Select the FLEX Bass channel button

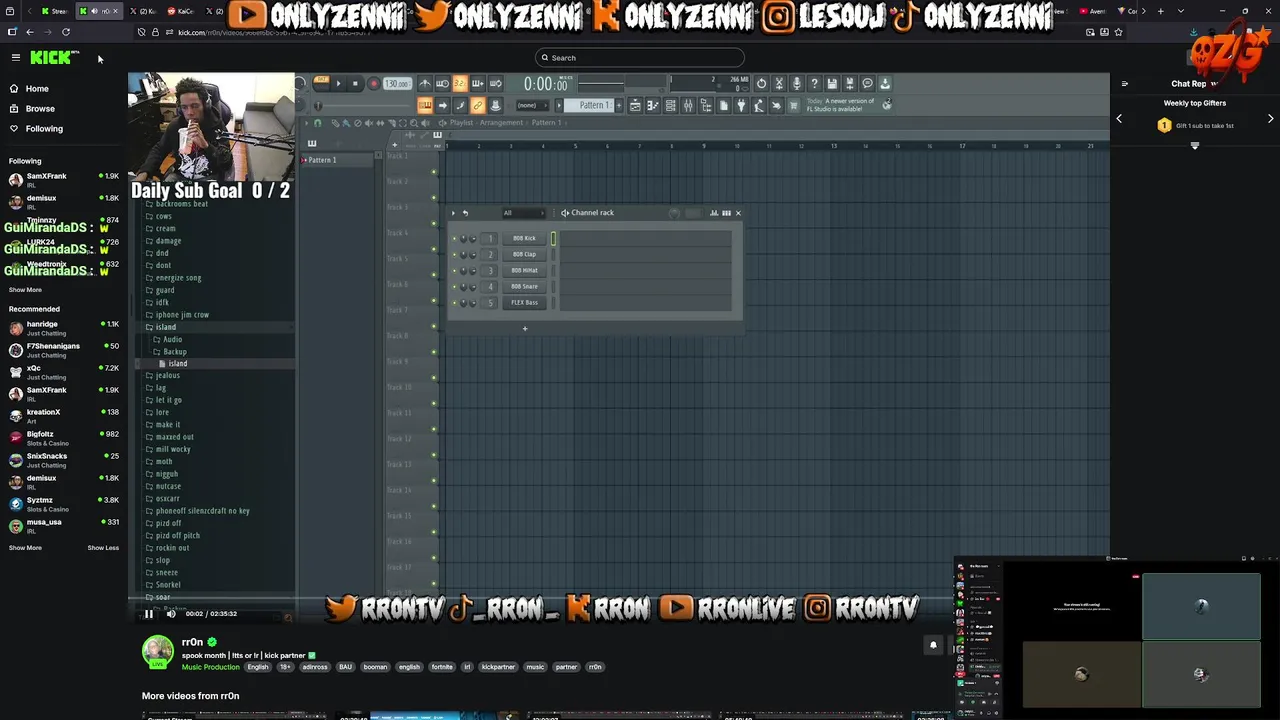point(524,302)
